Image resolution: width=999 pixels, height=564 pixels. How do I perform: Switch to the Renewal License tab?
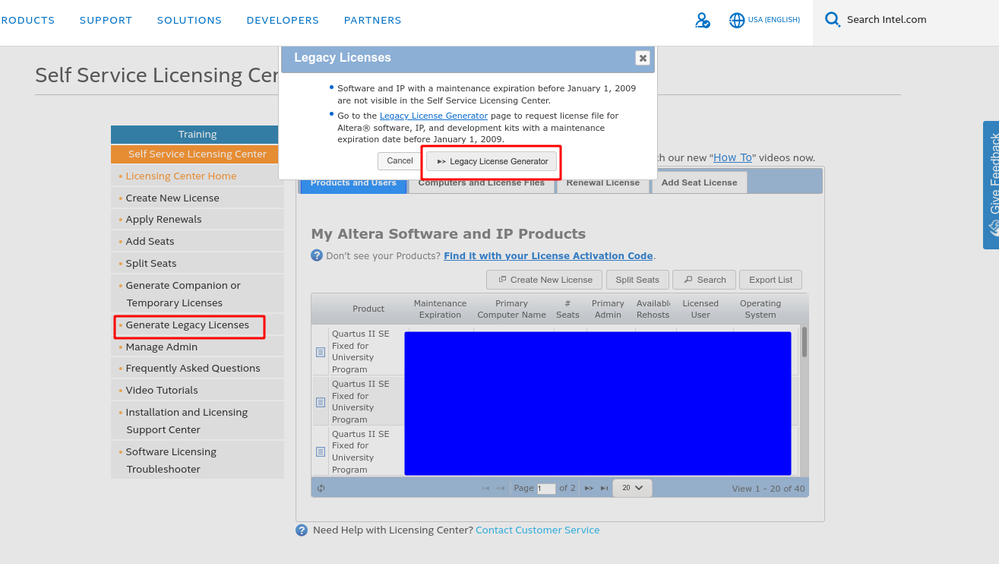[603, 185]
